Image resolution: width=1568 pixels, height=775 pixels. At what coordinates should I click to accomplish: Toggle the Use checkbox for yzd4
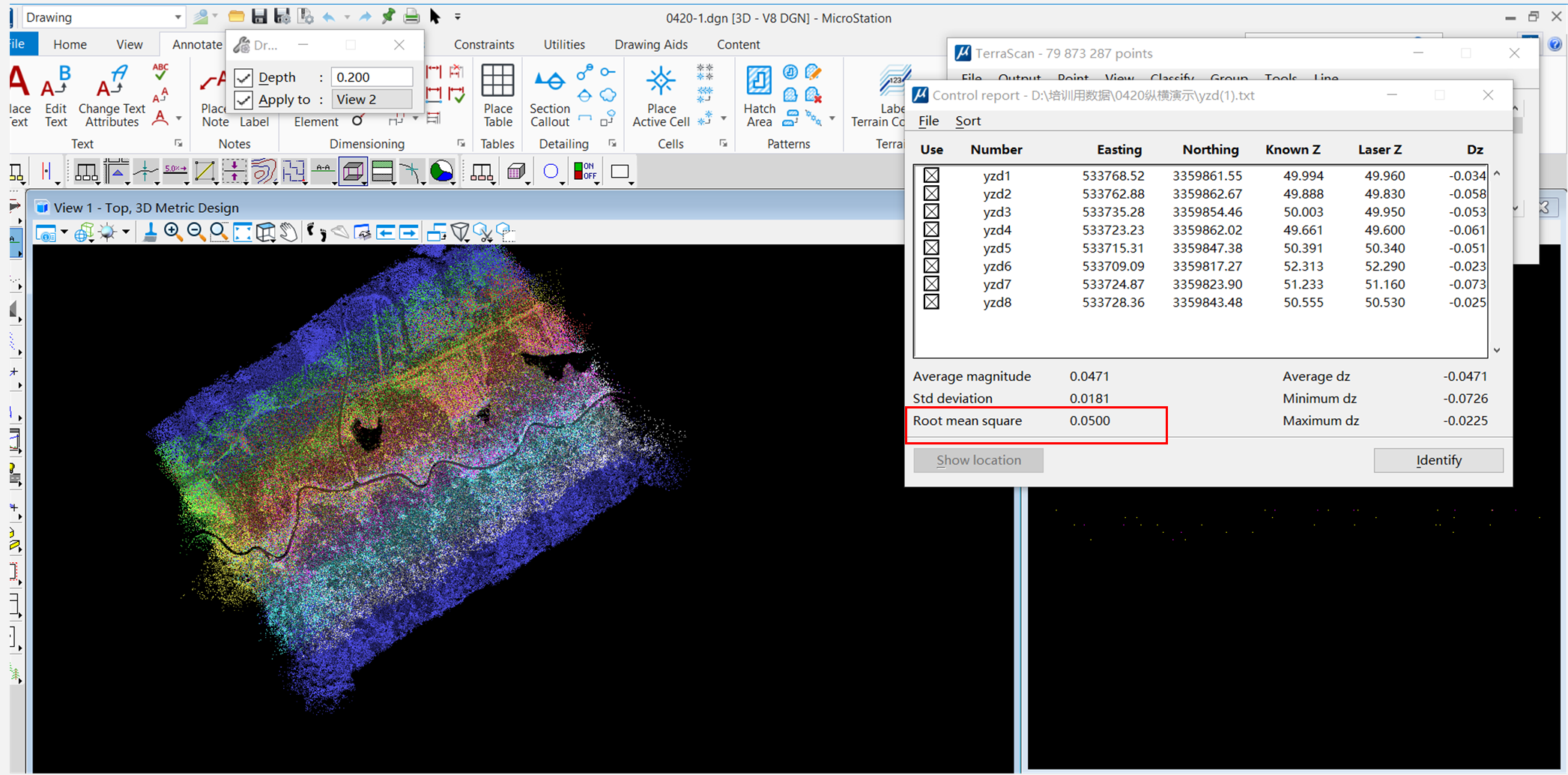pos(931,230)
